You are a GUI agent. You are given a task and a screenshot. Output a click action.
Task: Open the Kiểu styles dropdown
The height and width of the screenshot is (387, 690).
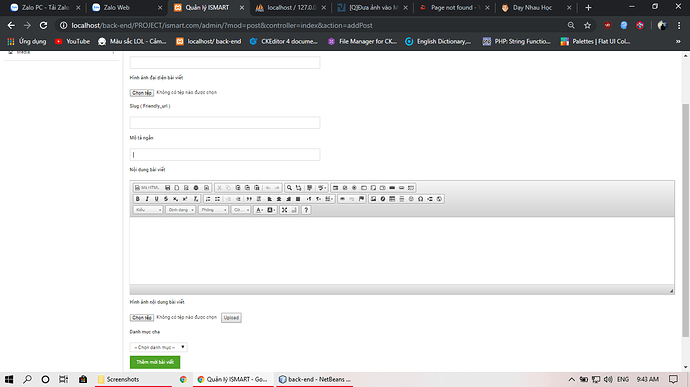[148, 210]
